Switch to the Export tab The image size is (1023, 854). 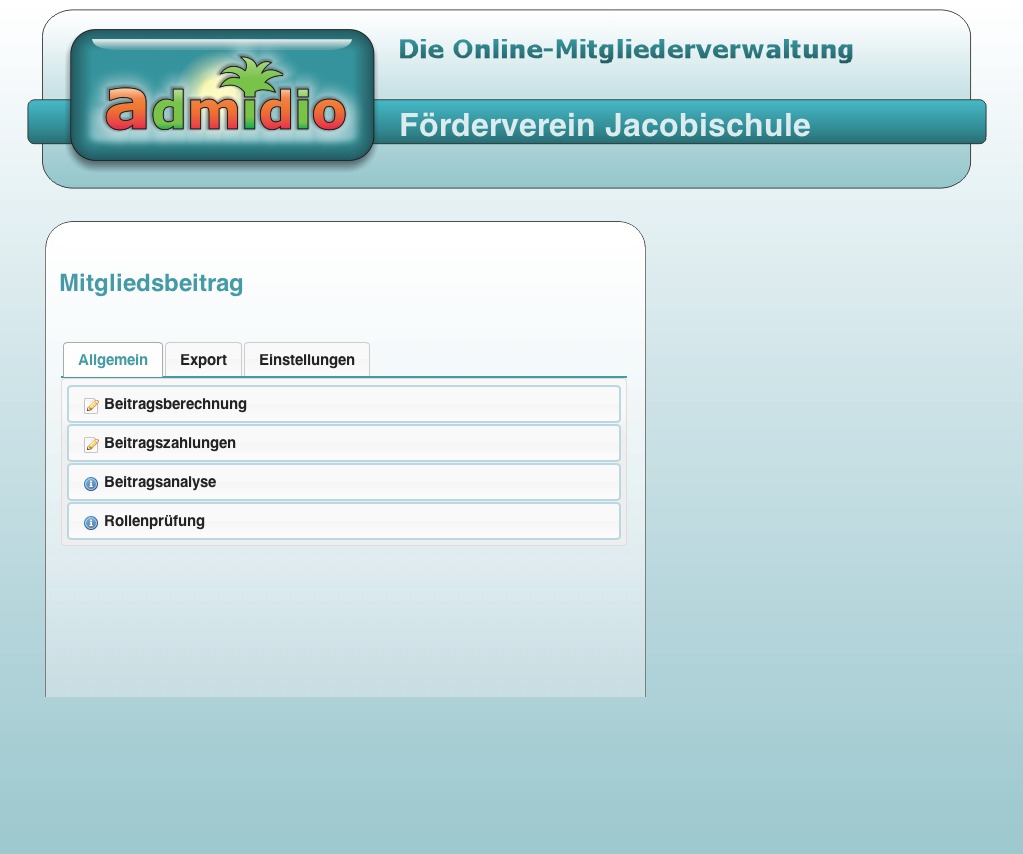click(203, 359)
